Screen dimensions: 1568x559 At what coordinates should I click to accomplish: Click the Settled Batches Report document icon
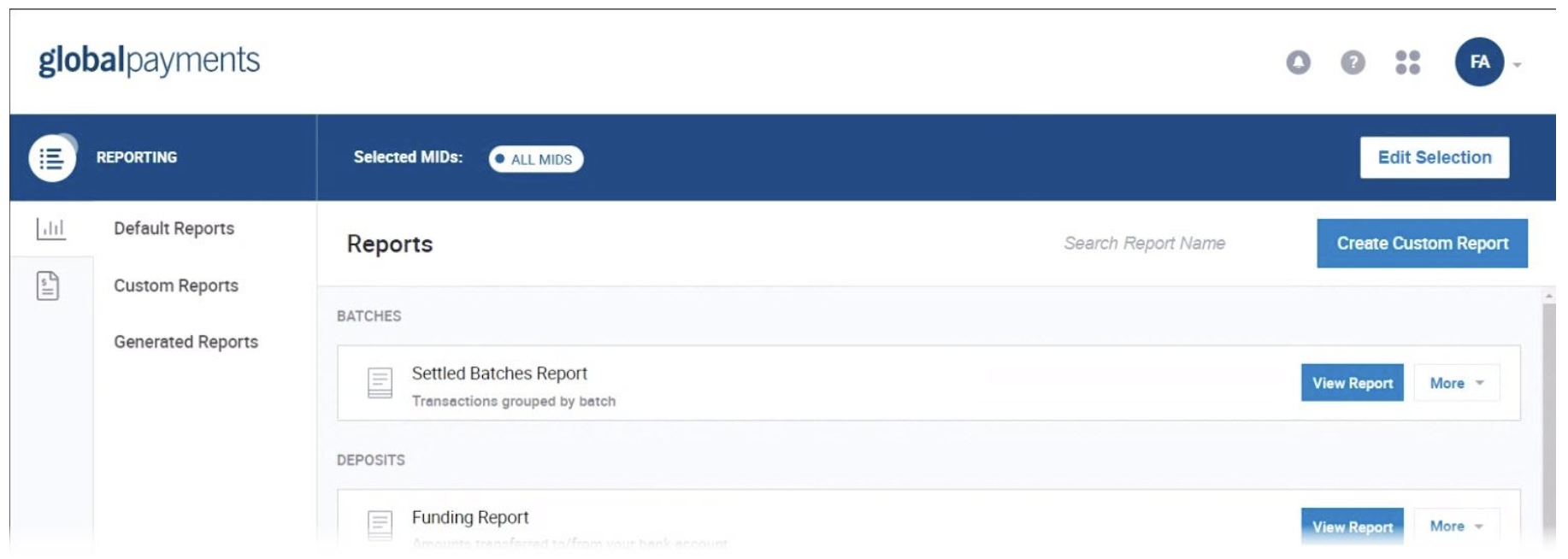click(x=380, y=383)
